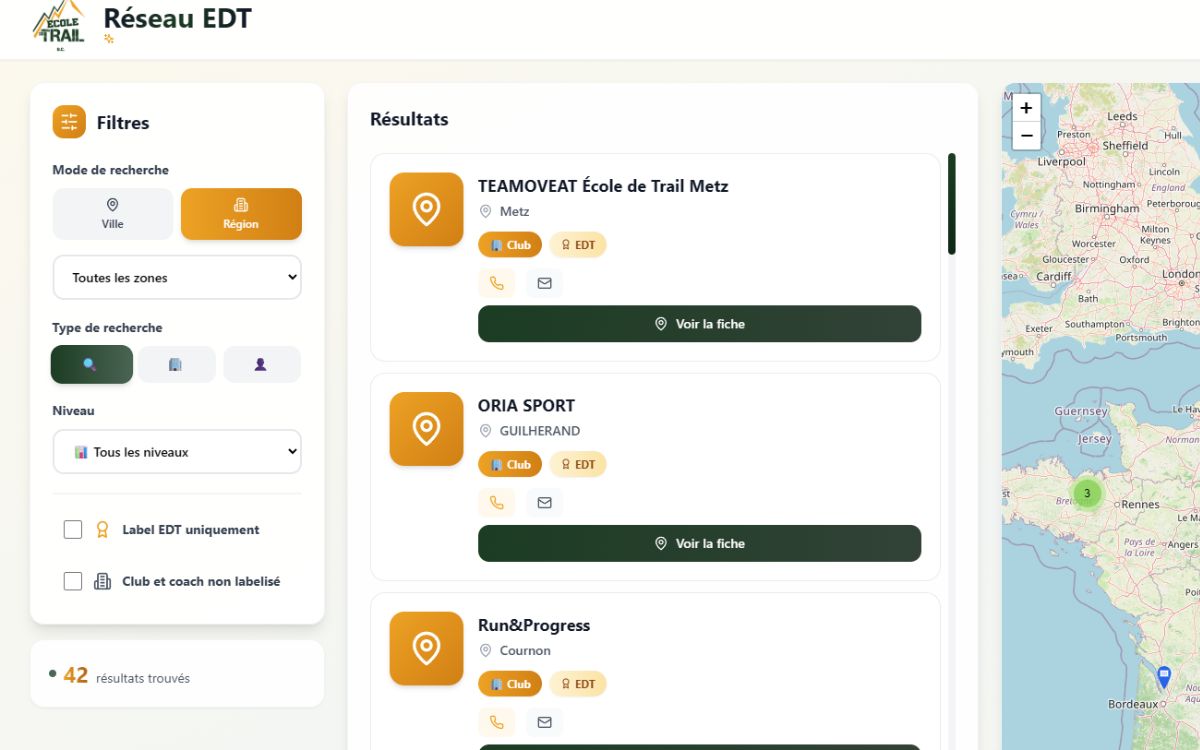1200x750 pixels.
Task: Select the coach person search type icon
Action: [x=261, y=365]
